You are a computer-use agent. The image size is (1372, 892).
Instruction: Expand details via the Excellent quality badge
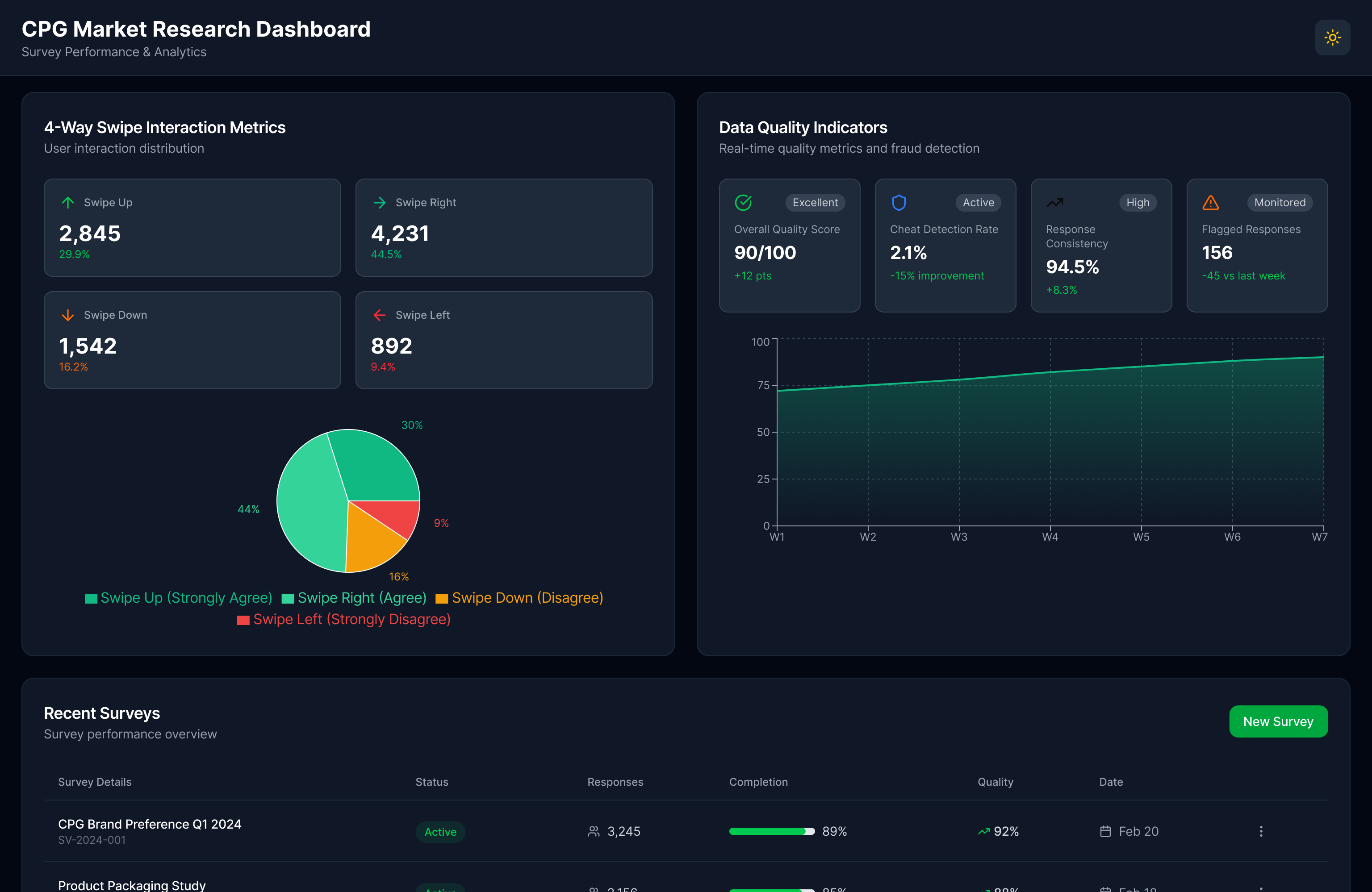[x=815, y=203]
